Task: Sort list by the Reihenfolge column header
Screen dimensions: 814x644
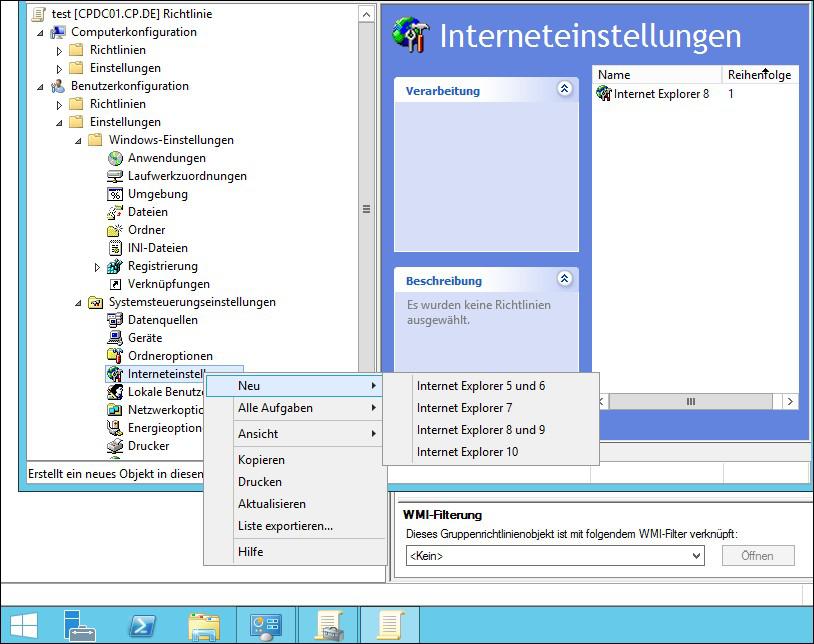Action: [x=759, y=75]
